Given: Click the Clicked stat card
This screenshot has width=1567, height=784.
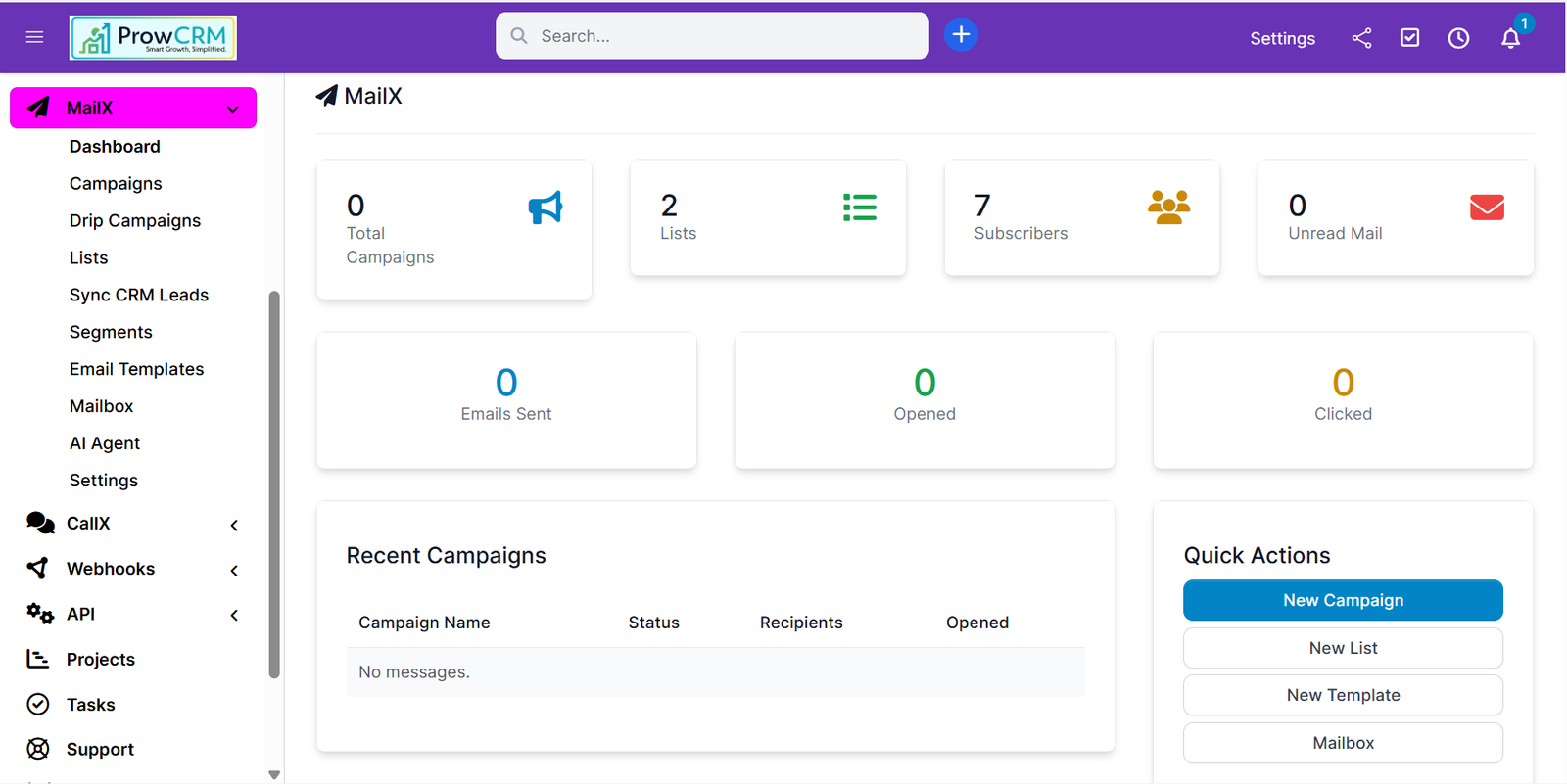Looking at the screenshot, I should [x=1343, y=400].
